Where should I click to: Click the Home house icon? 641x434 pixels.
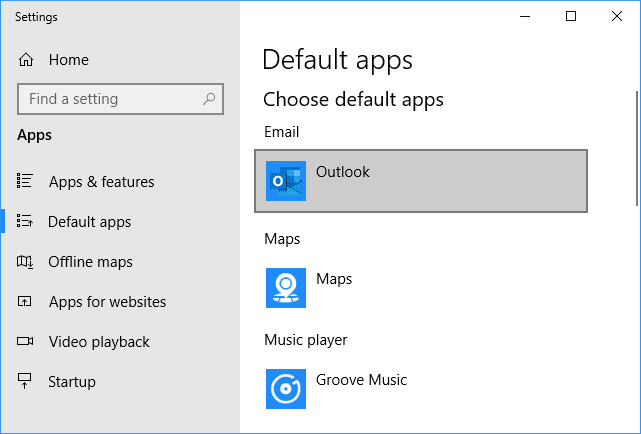pos(26,60)
